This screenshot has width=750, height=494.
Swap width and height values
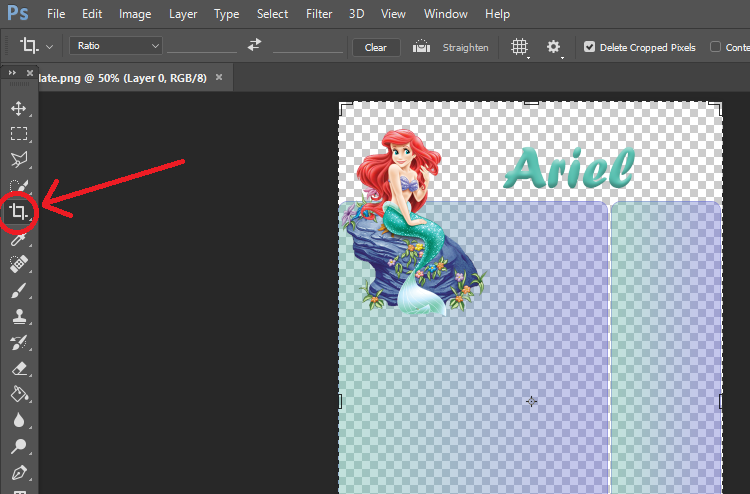(254, 45)
